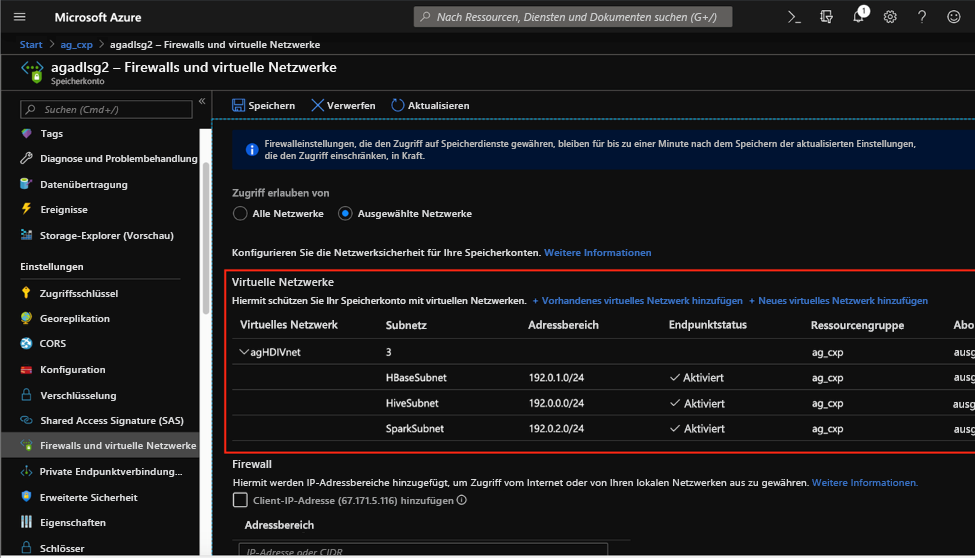Open portal settings gear
The width and height of the screenshot is (975, 558).
[x=890, y=17]
